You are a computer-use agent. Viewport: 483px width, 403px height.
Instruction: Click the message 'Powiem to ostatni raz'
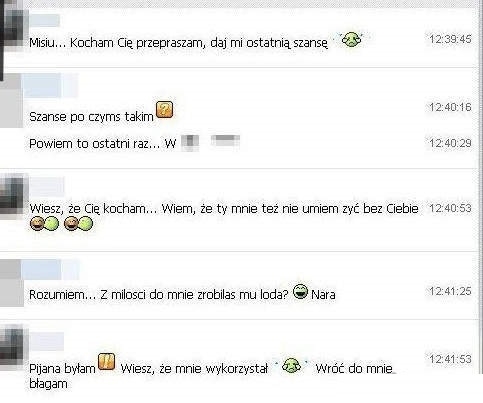(135, 143)
